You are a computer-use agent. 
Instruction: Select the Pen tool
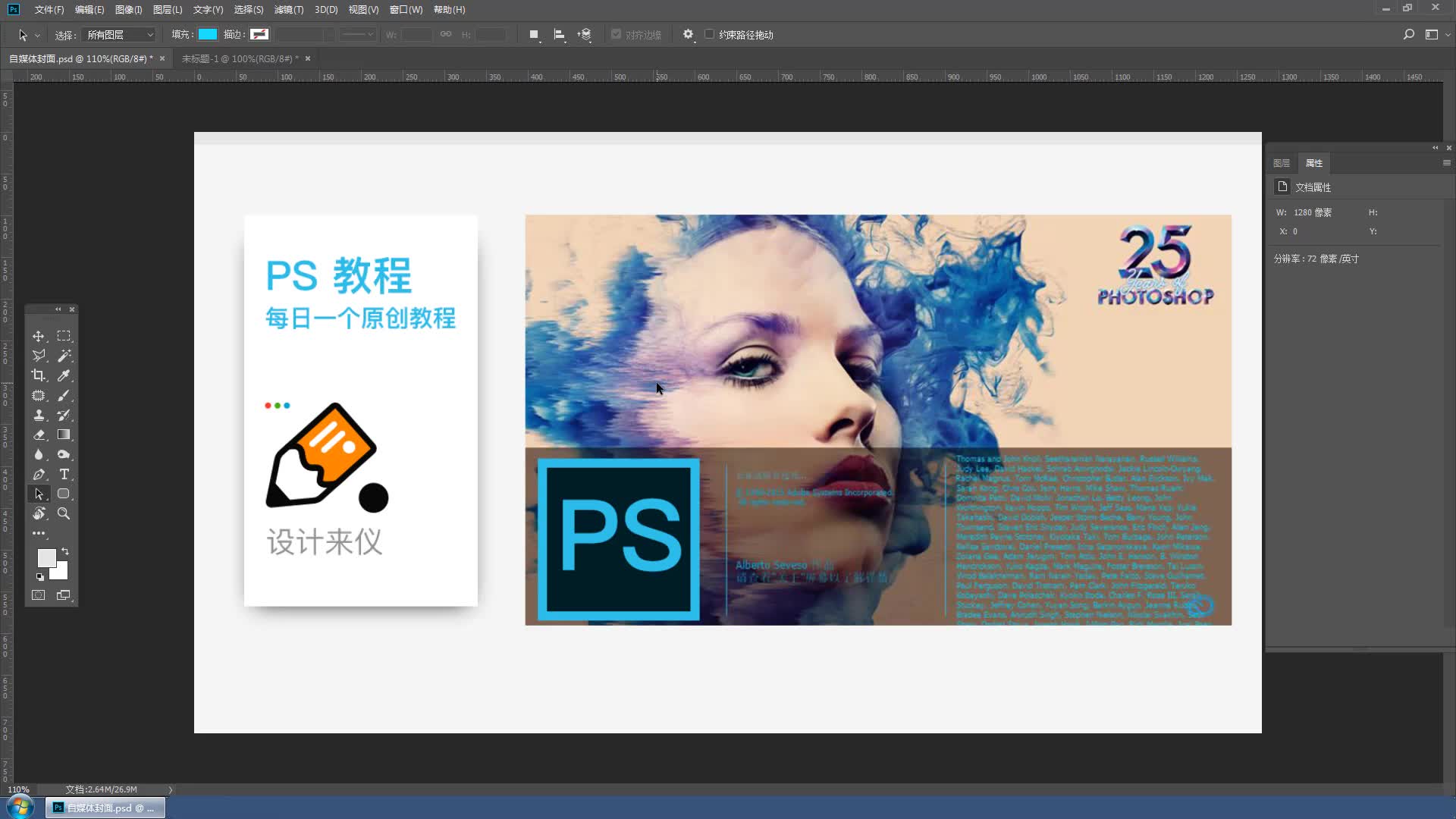pyautogui.click(x=39, y=474)
